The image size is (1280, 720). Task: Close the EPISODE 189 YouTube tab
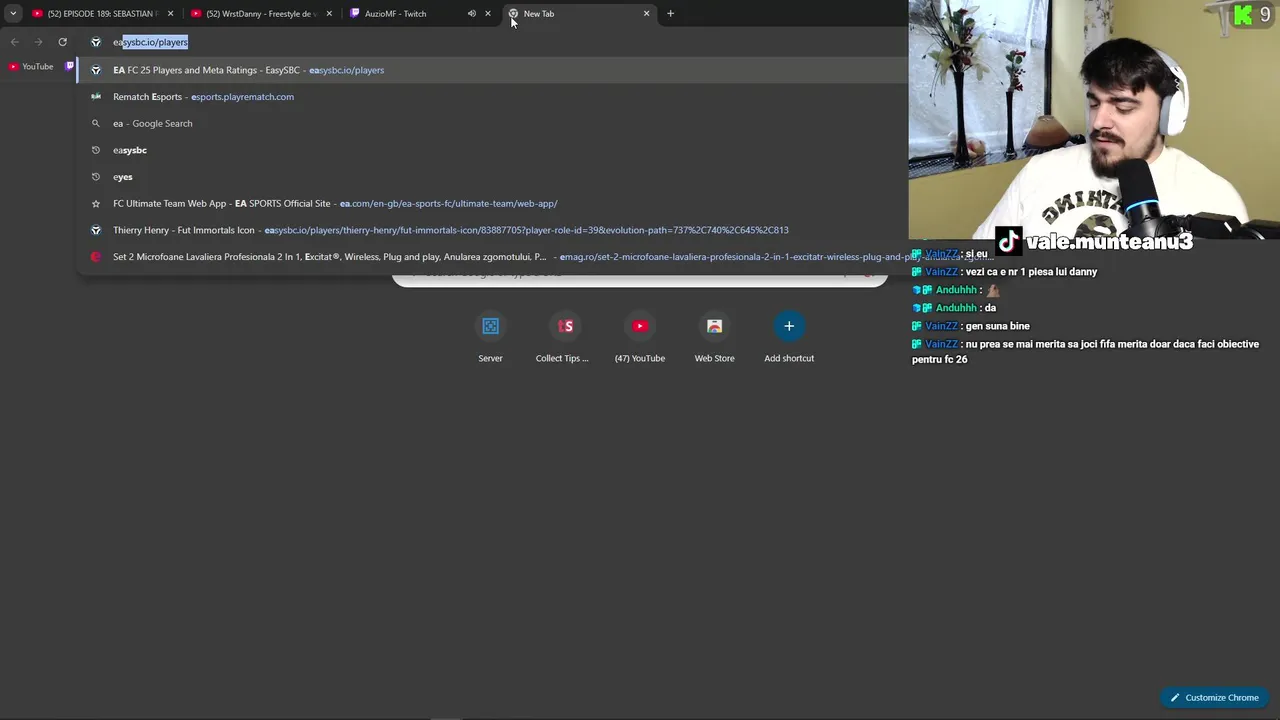[x=170, y=14]
